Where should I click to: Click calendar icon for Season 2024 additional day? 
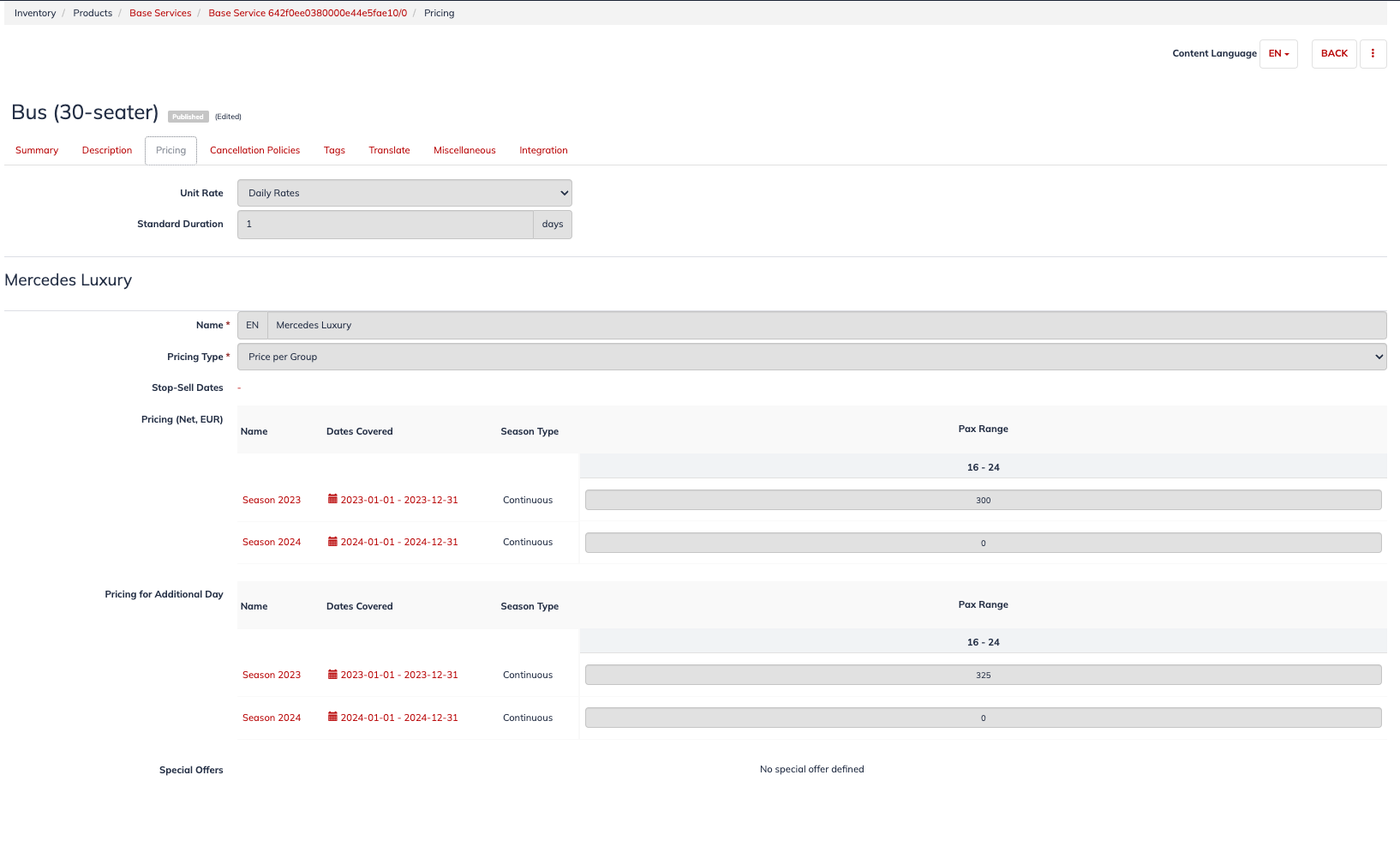tap(332, 717)
